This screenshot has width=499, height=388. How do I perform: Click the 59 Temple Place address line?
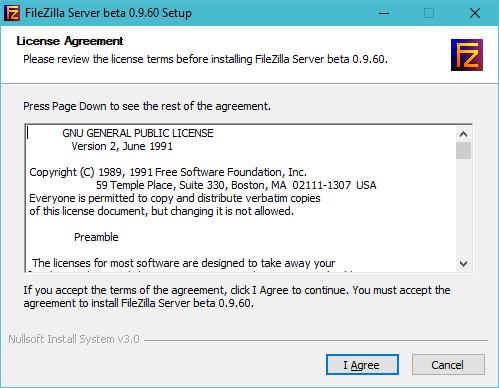(236, 185)
